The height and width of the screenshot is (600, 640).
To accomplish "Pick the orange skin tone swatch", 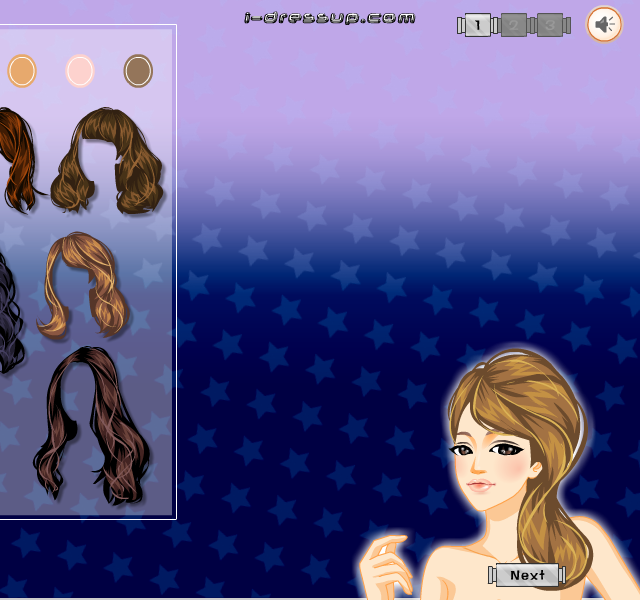I will (22, 71).
